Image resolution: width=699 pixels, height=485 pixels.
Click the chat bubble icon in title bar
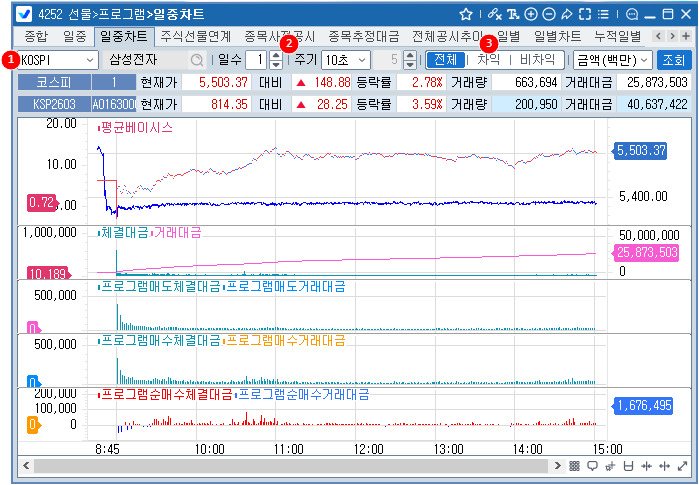pos(631,14)
